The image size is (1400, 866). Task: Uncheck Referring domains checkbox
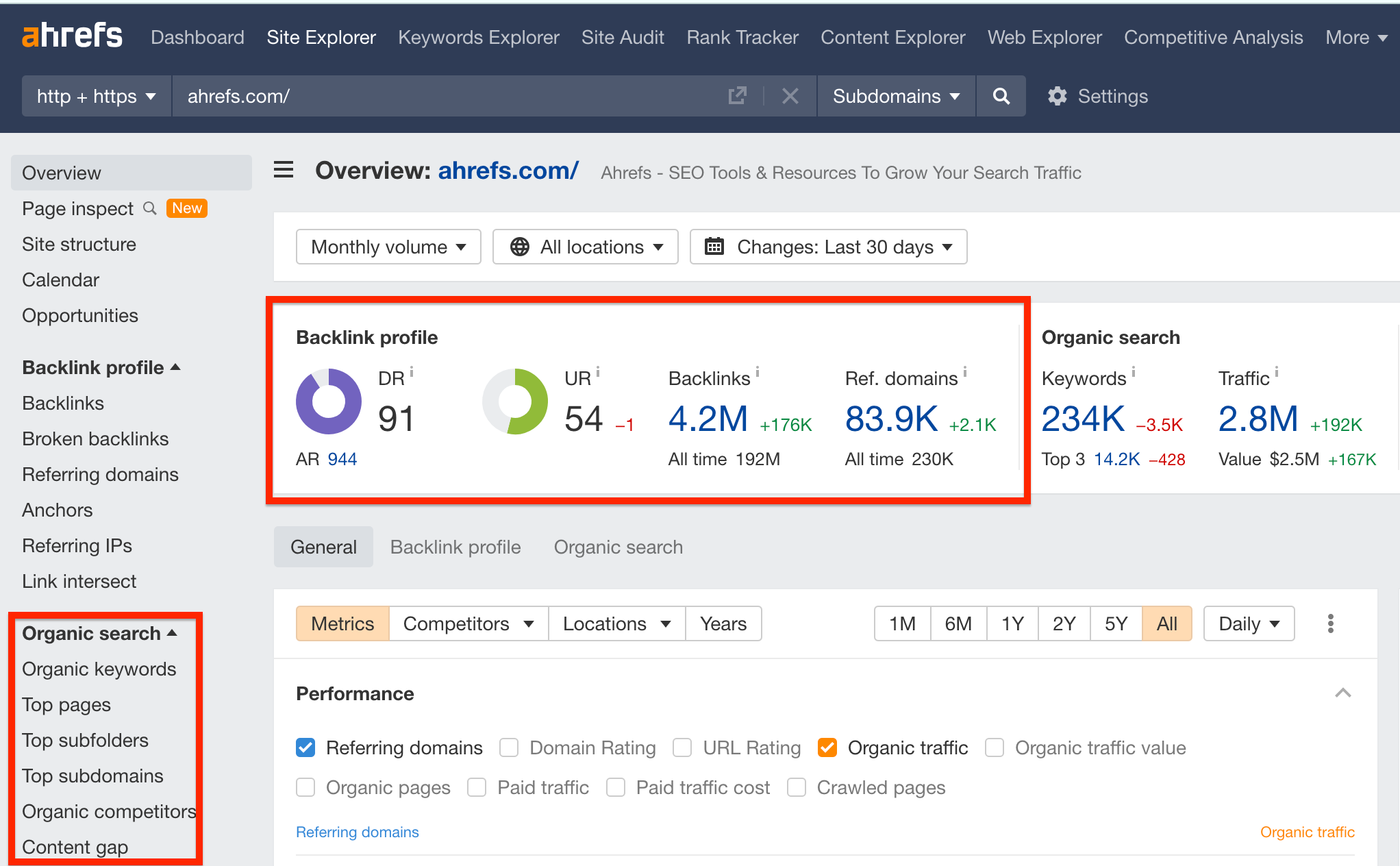pyautogui.click(x=305, y=747)
